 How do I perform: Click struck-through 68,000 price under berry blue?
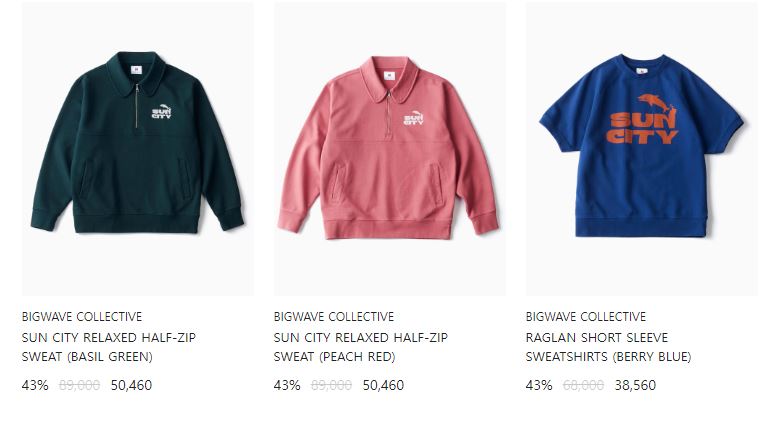(x=583, y=386)
